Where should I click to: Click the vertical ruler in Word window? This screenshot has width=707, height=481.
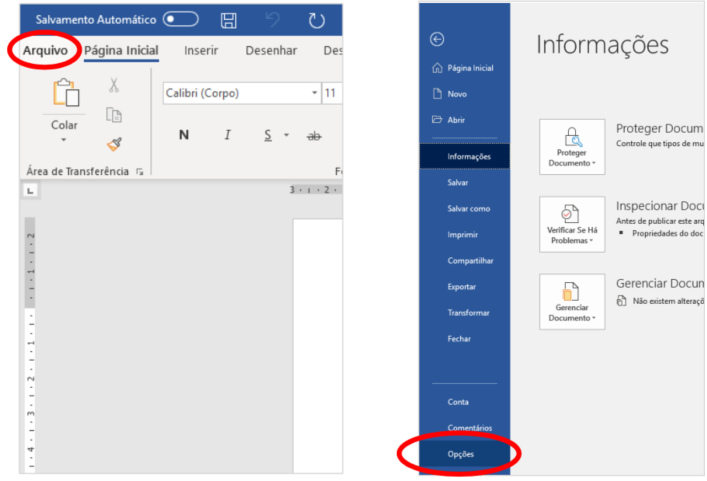(x=31, y=345)
